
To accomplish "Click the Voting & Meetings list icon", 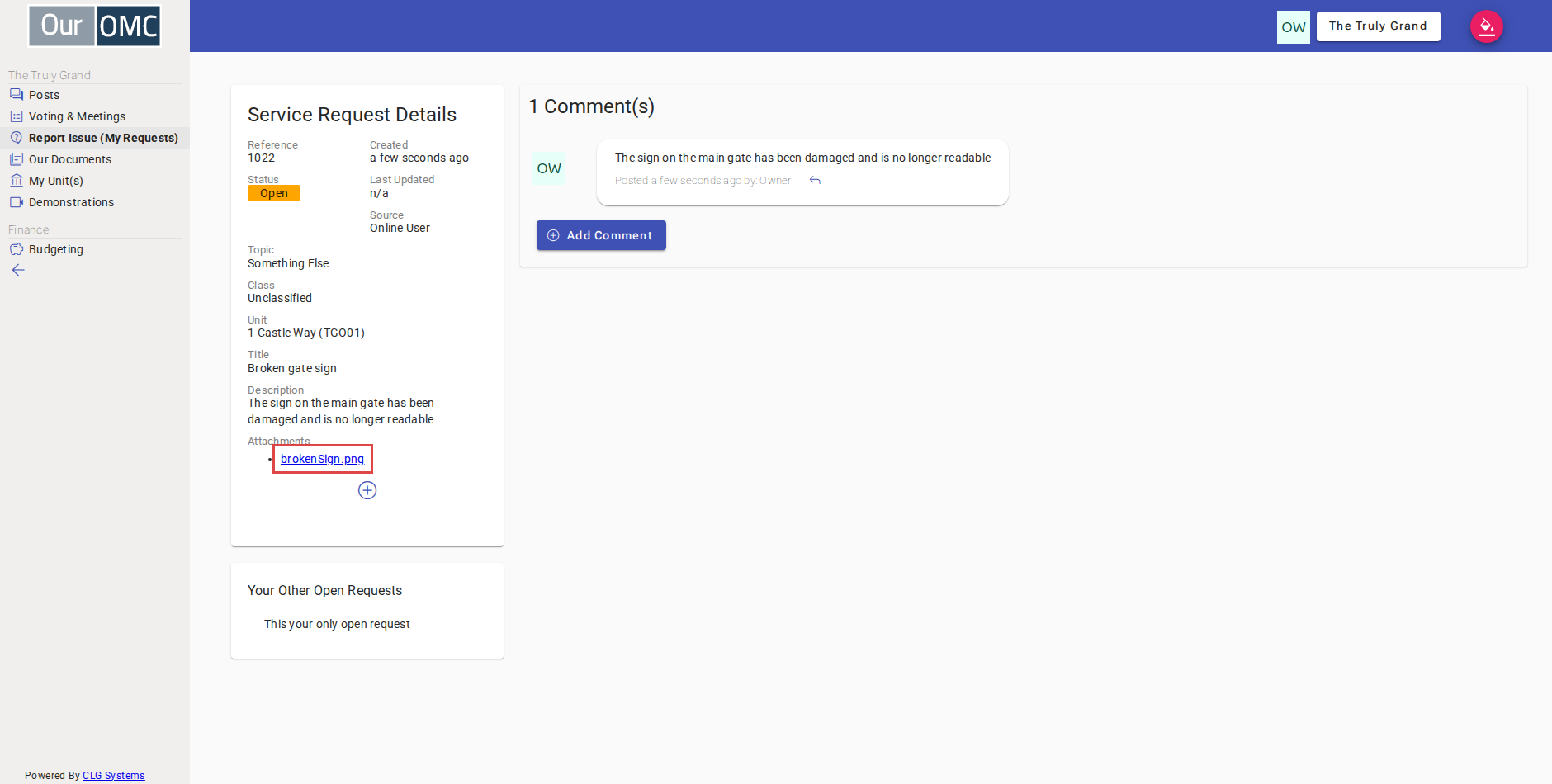I will (x=17, y=116).
